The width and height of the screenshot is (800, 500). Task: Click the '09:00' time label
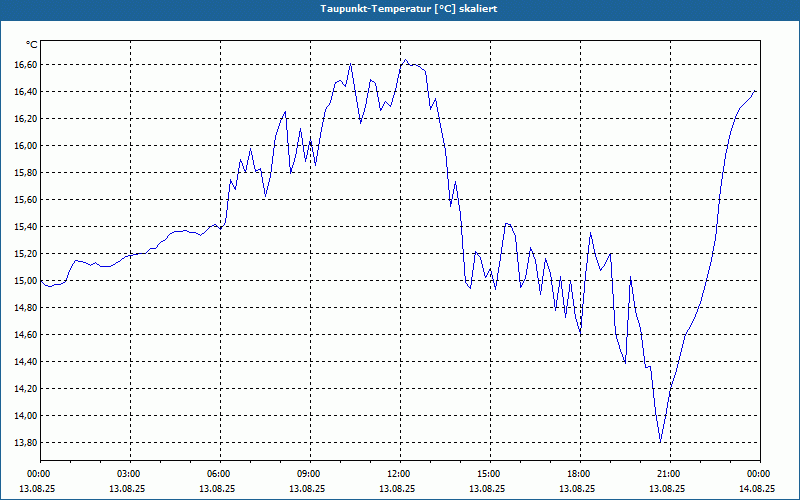pyautogui.click(x=310, y=474)
